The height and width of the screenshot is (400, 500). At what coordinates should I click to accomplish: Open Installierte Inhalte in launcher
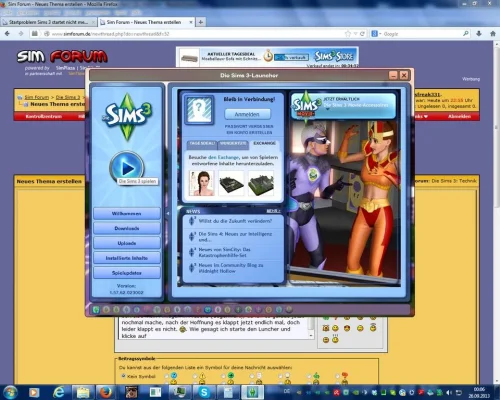tap(127, 258)
